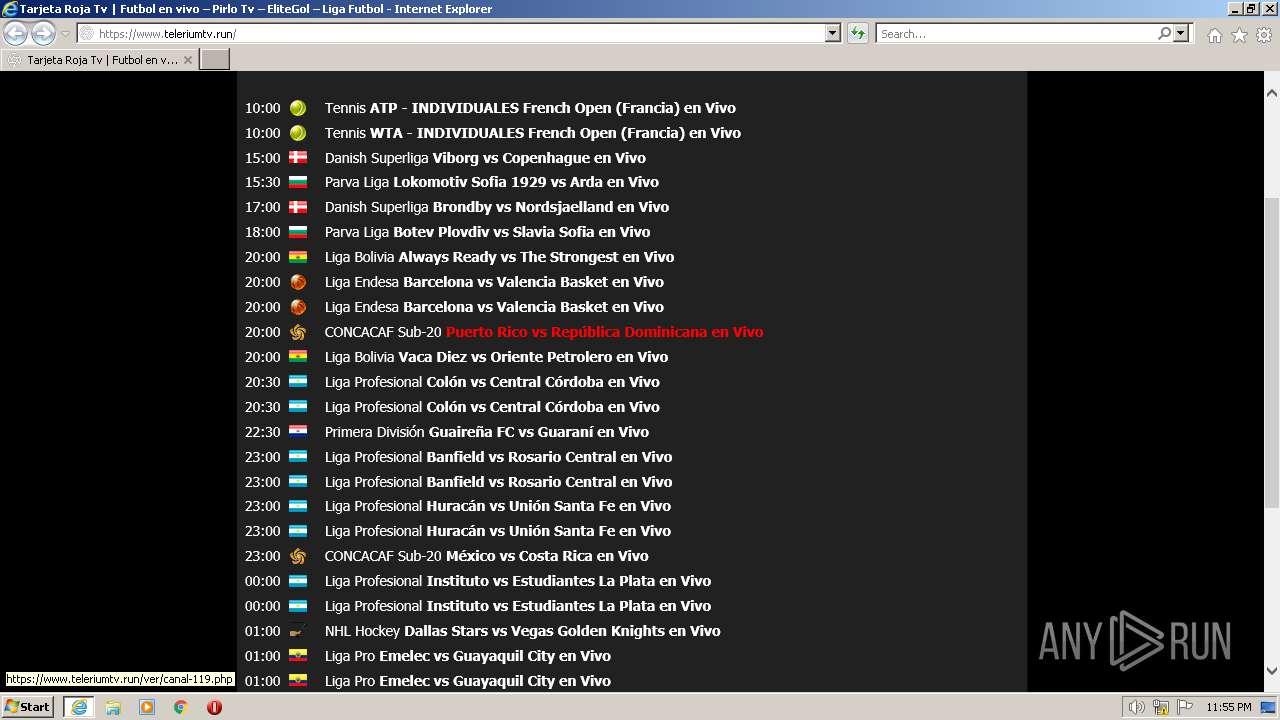Screen dimensions: 1280x720
Task: Open Brondby vs Nordsjaelland en Vivo link
Action: click(551, 207)
